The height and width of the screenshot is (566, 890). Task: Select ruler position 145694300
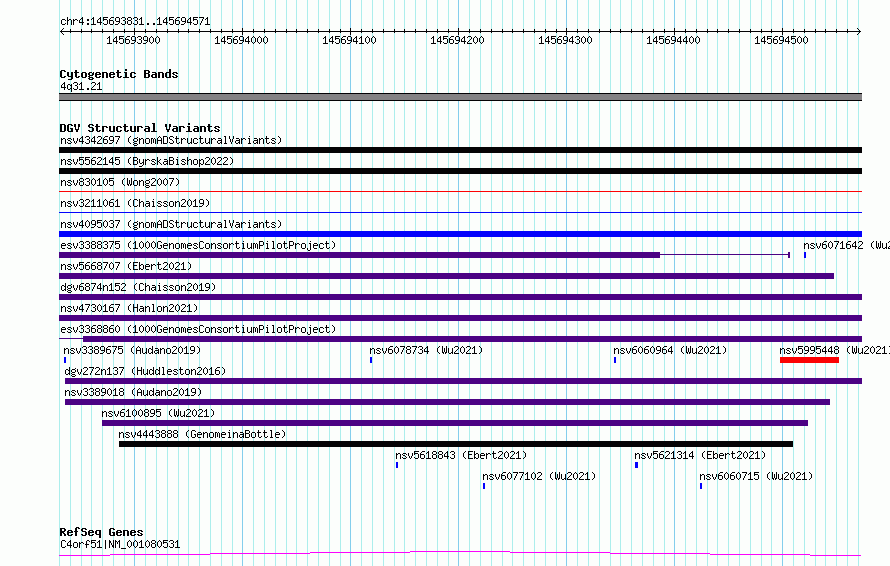click(x=565, y=40)
